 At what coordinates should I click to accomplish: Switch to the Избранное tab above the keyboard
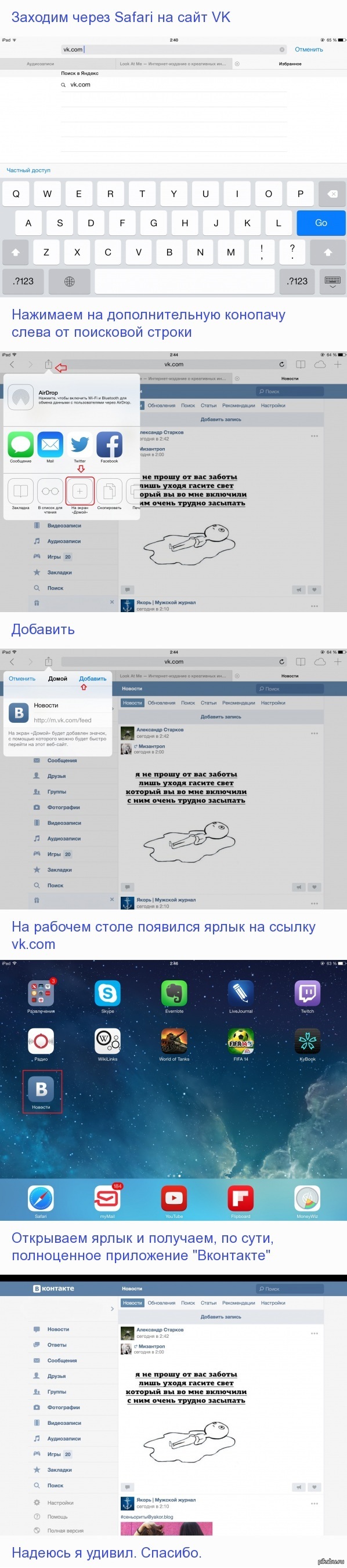click(290, 63)
